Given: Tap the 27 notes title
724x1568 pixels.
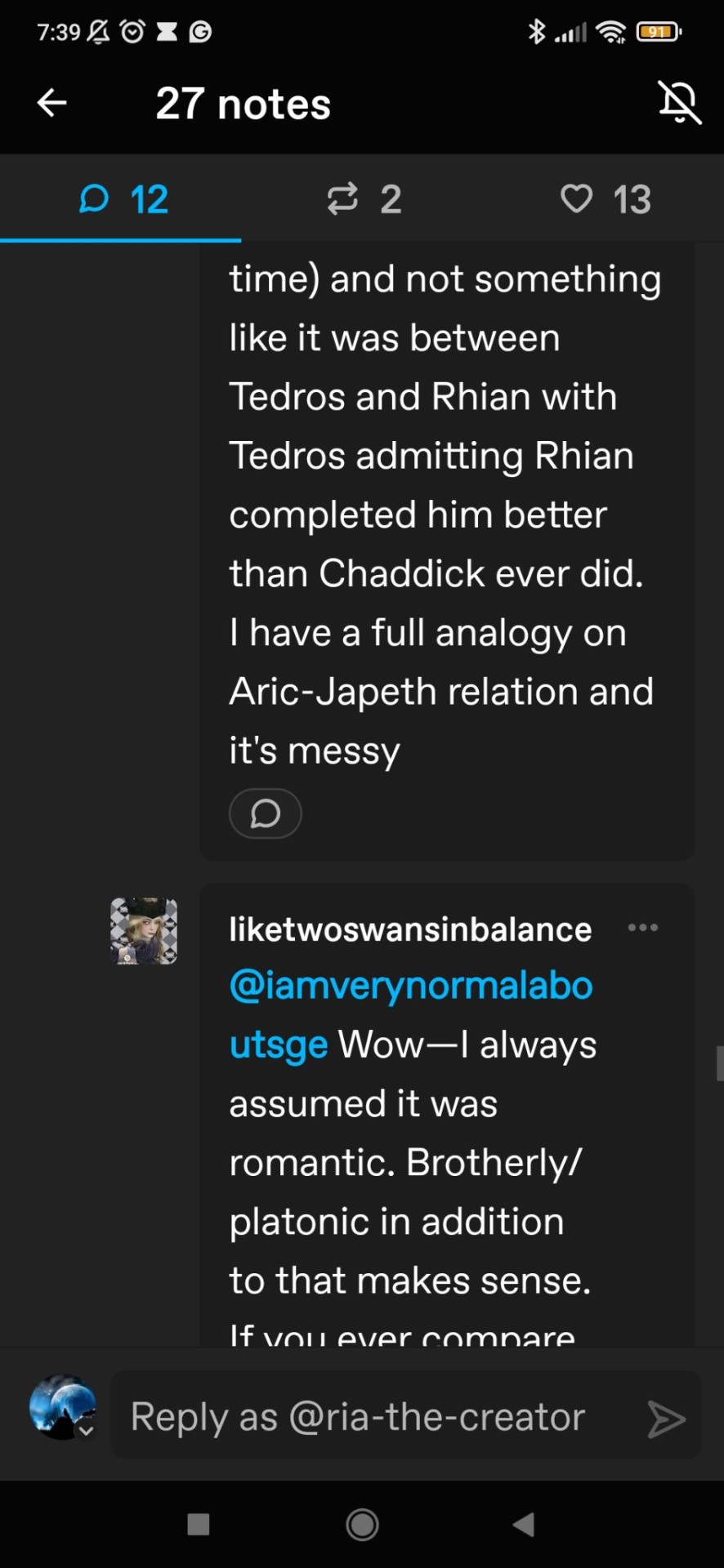Looking at the screenshot, I should click(243, 105).
